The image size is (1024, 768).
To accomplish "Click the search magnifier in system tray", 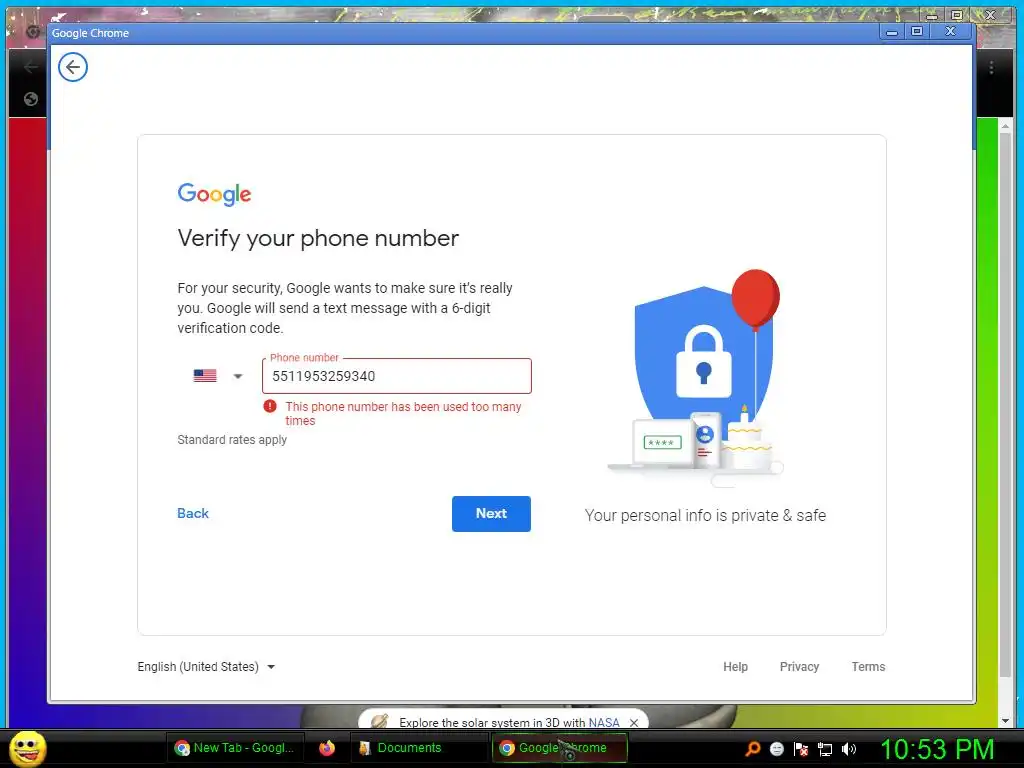I will (x=752, y=748).
